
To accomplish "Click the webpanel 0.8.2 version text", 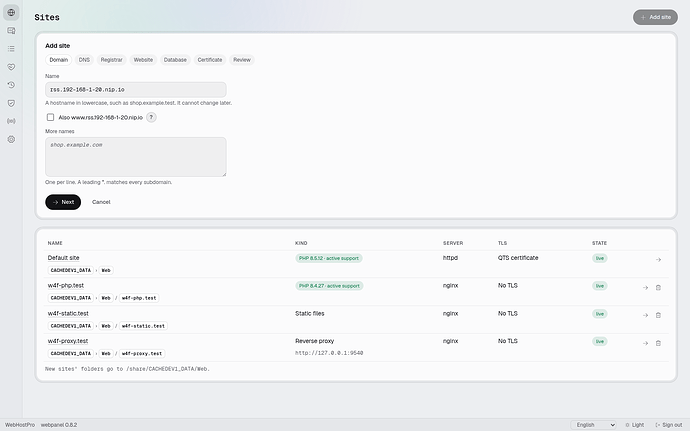I will tap(59, 425).
